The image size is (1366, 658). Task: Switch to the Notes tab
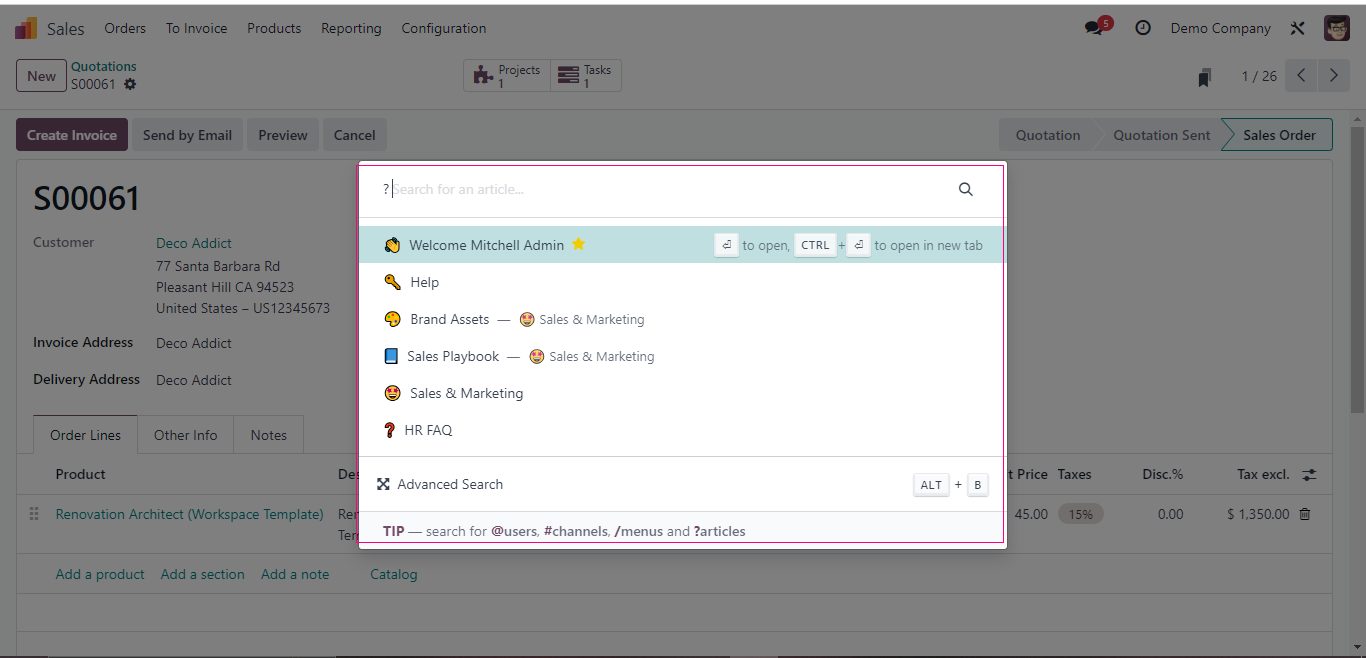tap(268, 435)
